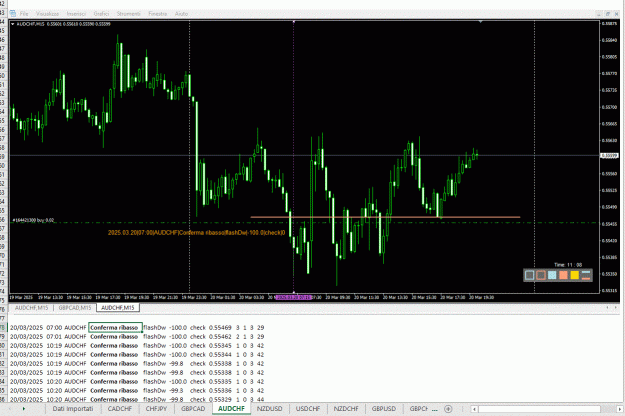Open the Inserisci menu
Image resolution: width=625 pixels, height=416 pixels.
(76, 14)
